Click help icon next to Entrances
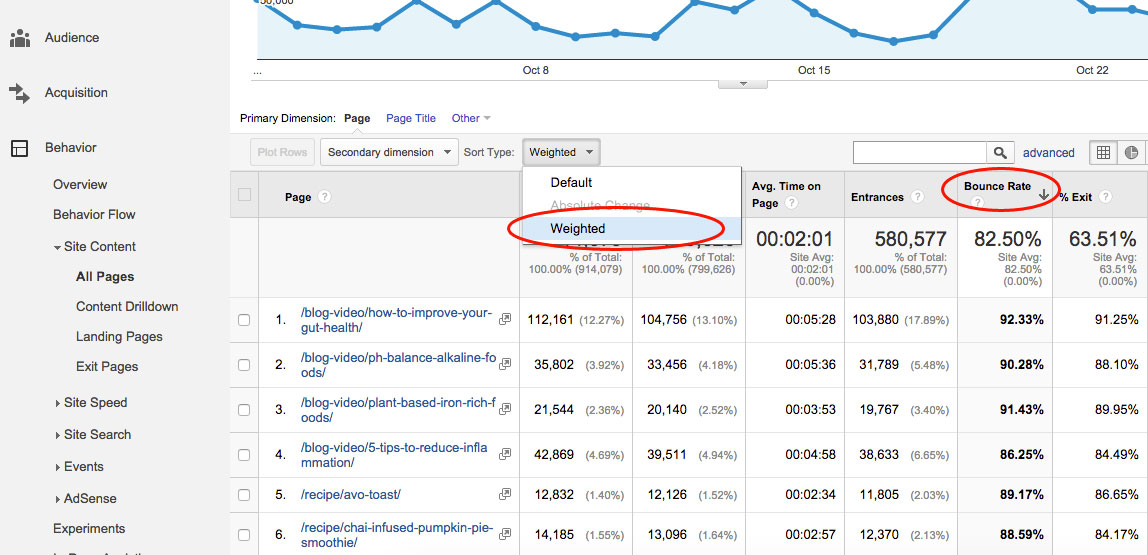 tap(917, 197)
